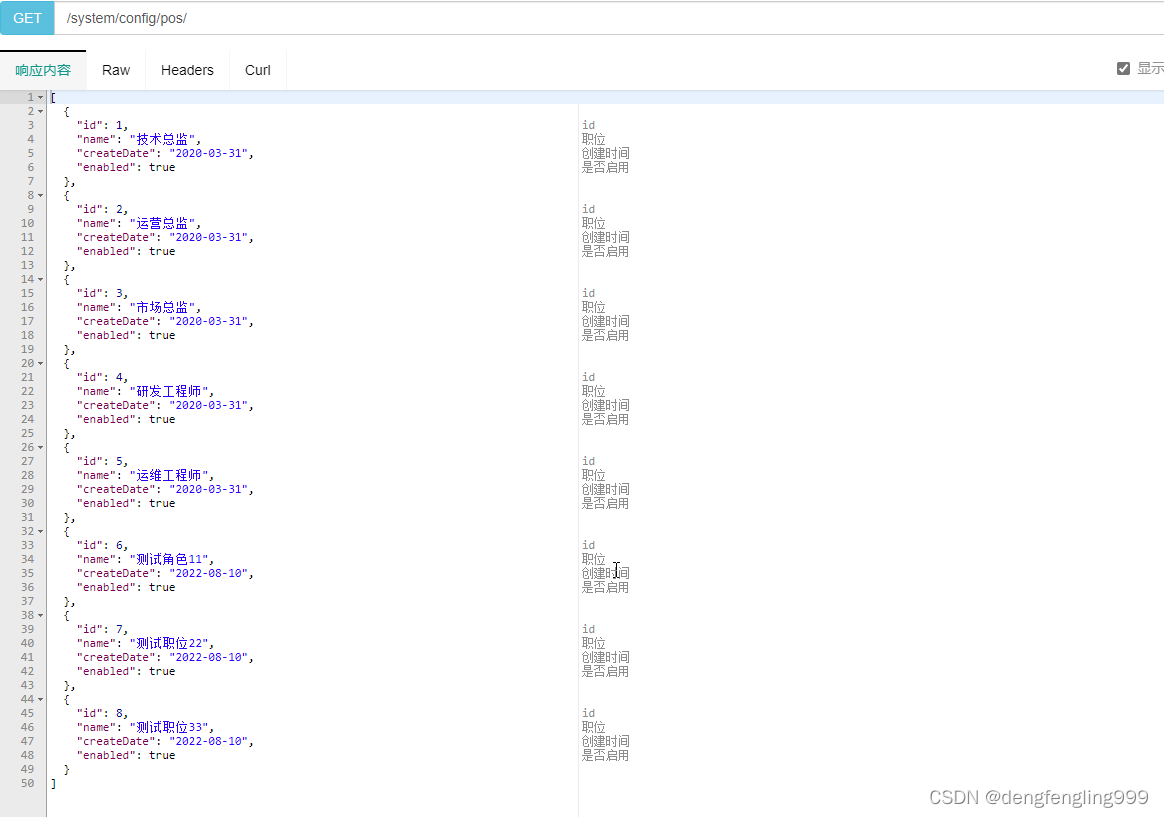Image resolution: width=1164 pixels, height=817 pixels.
Task: Click the 职位 description beside line 4
Action: point(594,139)
